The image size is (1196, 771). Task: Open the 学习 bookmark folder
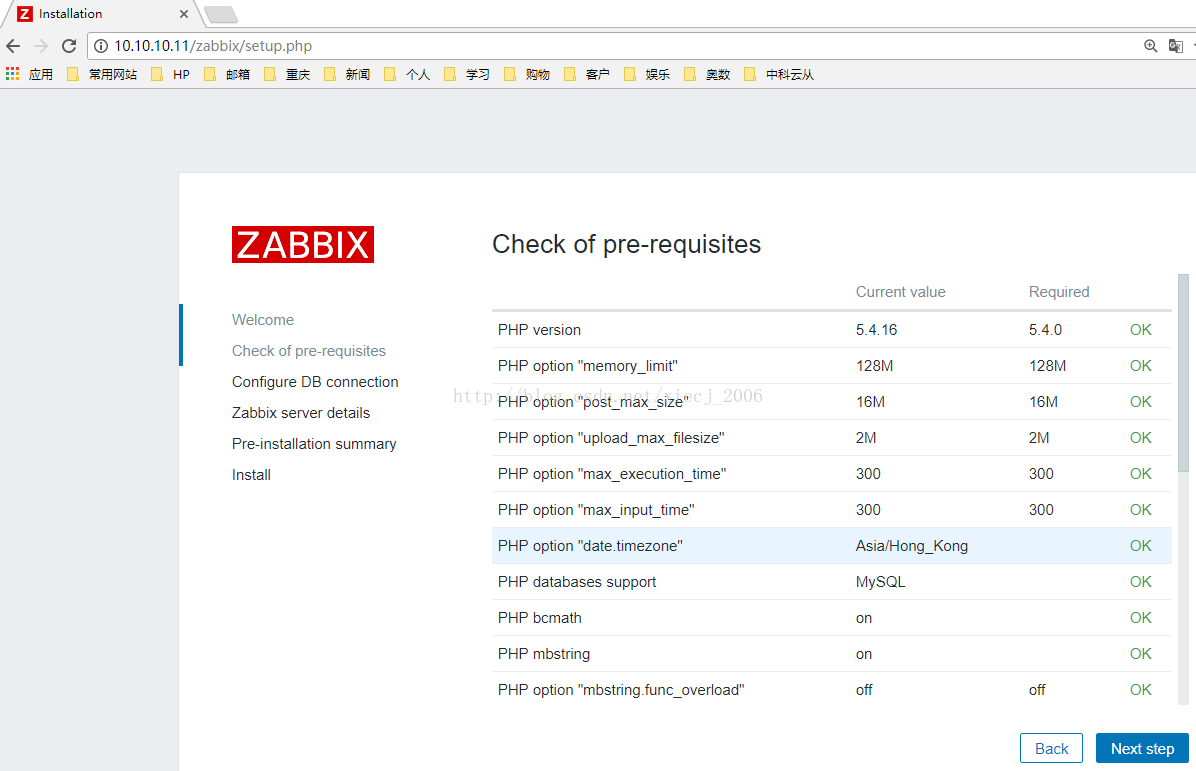[468, 74]
